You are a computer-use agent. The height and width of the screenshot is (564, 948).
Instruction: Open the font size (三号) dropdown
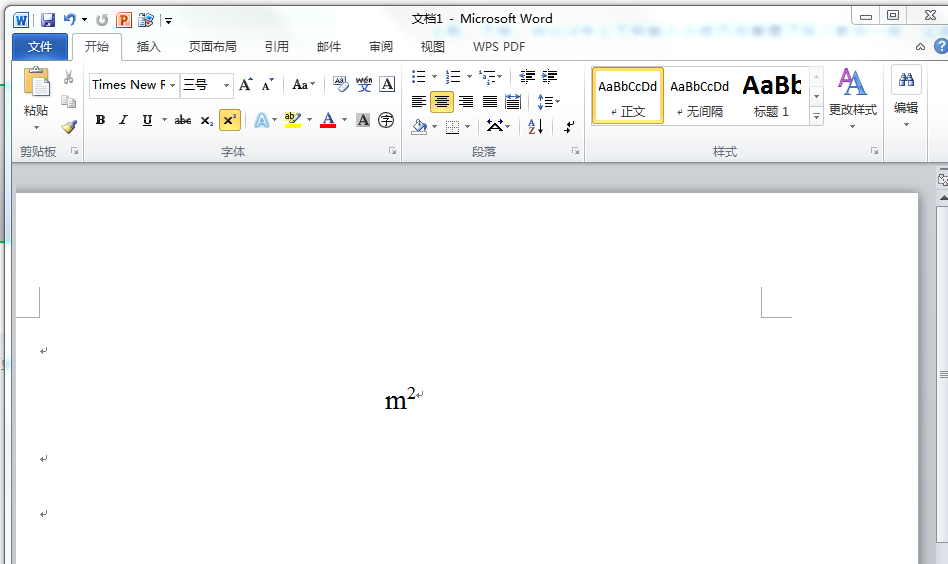click(x=226, y=85)
